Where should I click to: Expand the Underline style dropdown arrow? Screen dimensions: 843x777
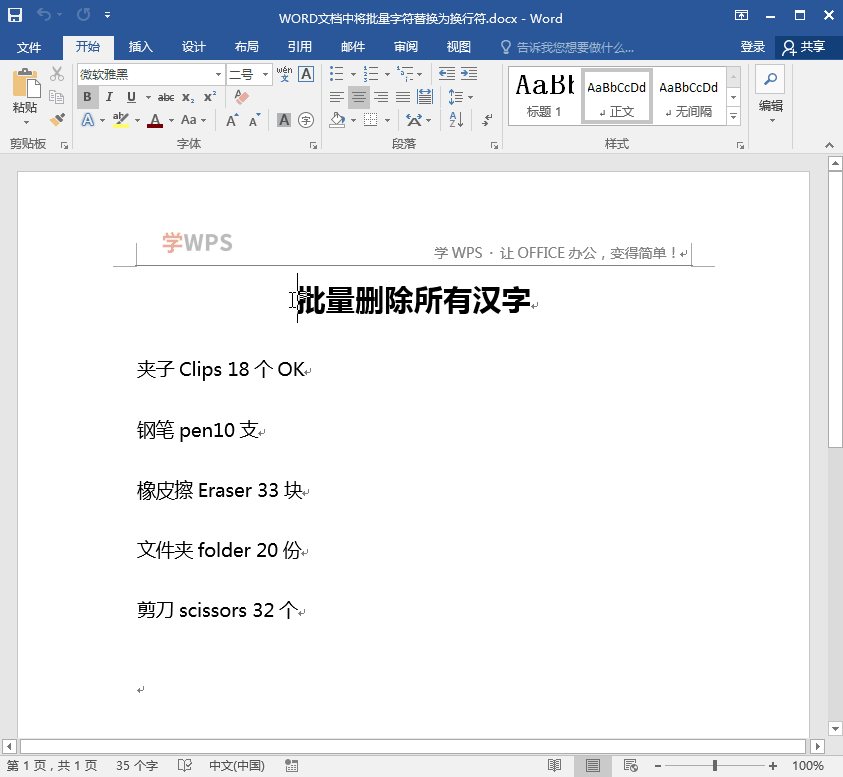tap(148, 97)
